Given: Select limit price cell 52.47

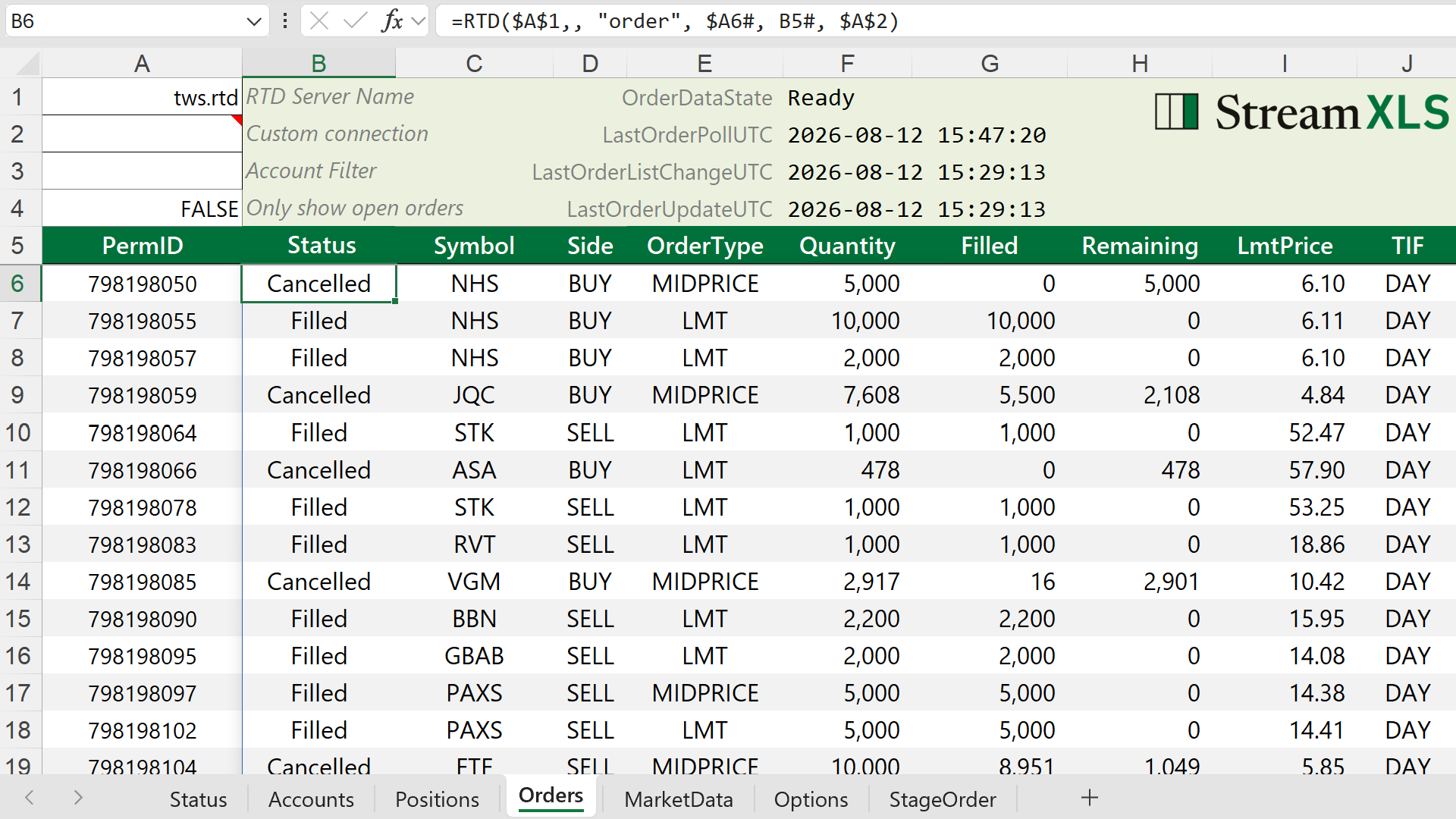Looking at the screenshot, I should point(1285,432).
